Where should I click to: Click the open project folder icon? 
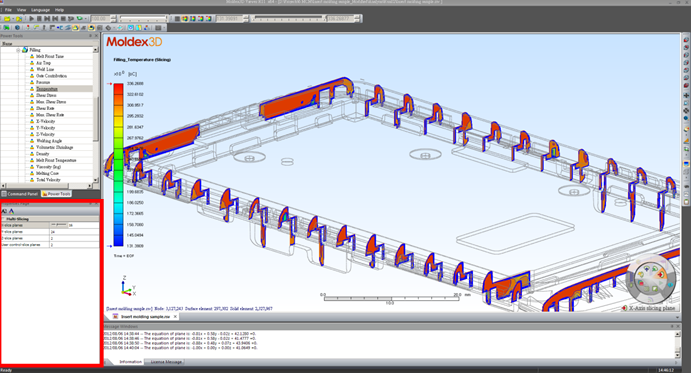[x=7, y=19]
